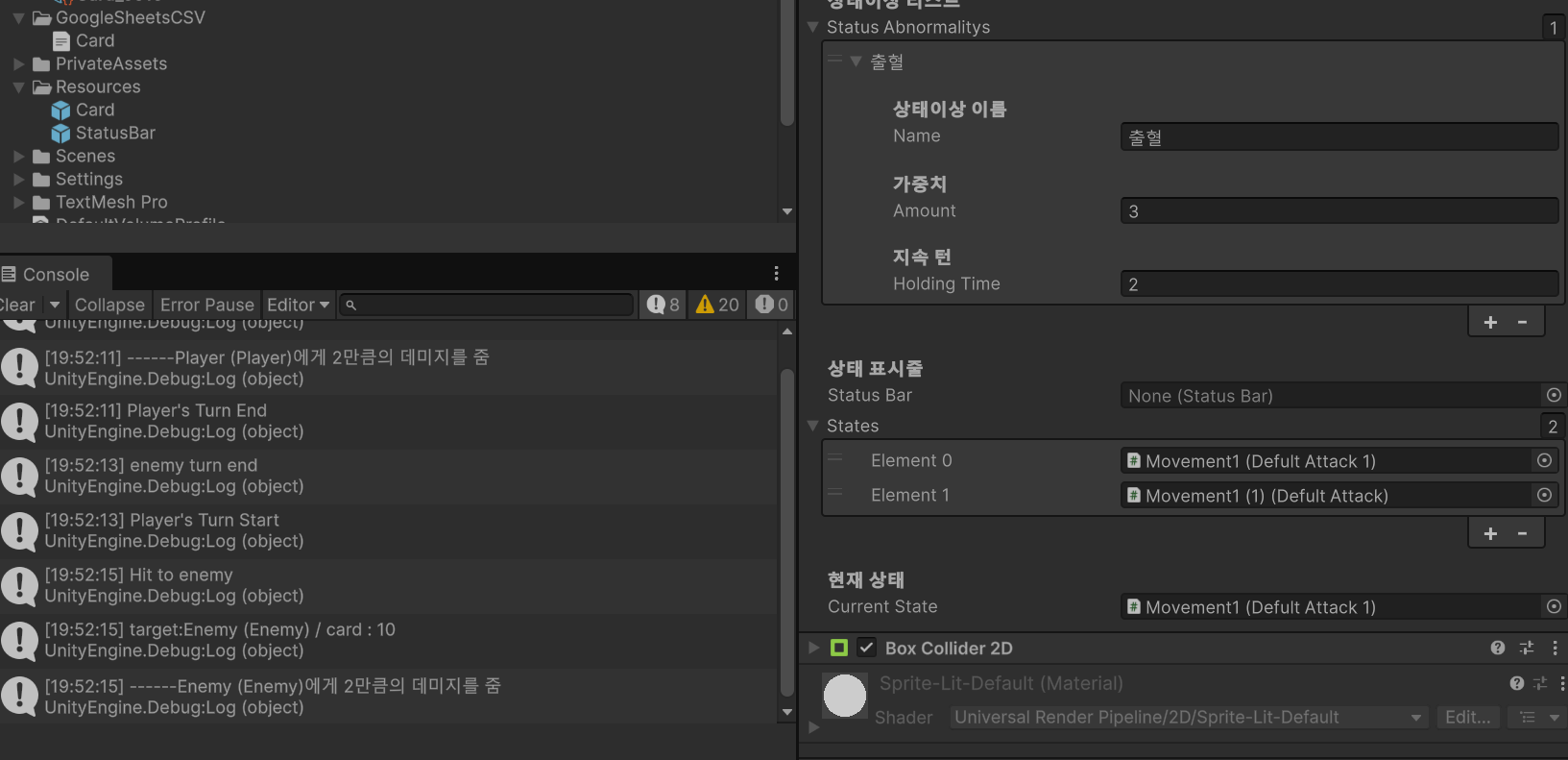
Task: Click the Settings folder icon
Action: tap(41, 180)
